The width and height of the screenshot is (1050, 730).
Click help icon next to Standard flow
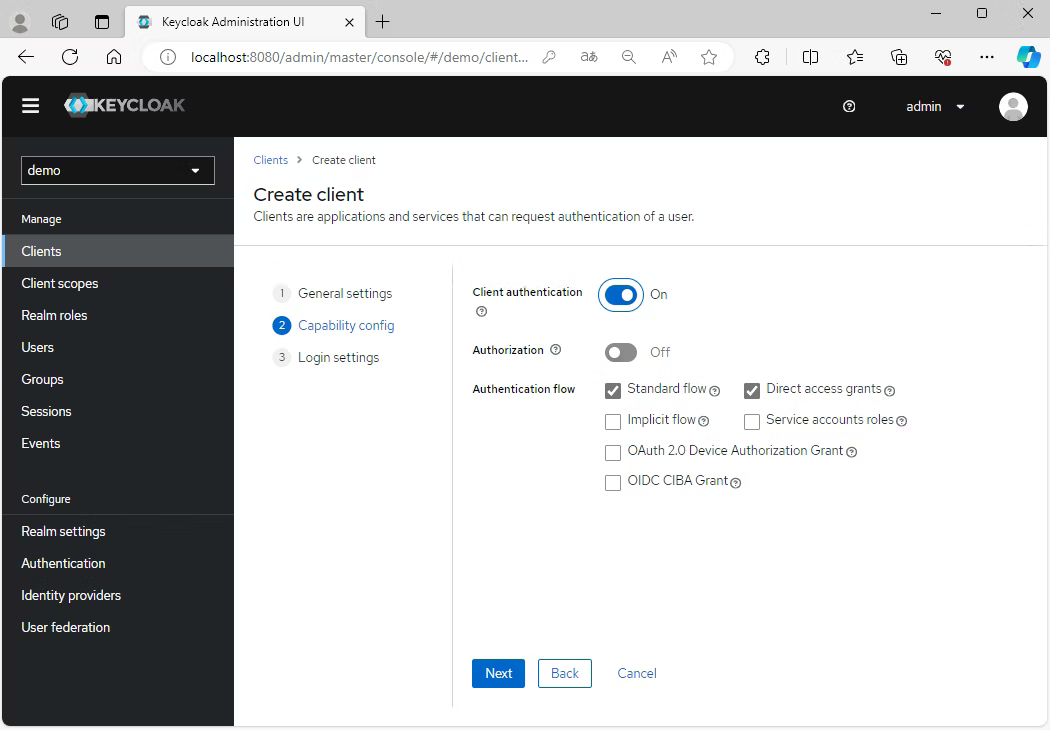715,391
